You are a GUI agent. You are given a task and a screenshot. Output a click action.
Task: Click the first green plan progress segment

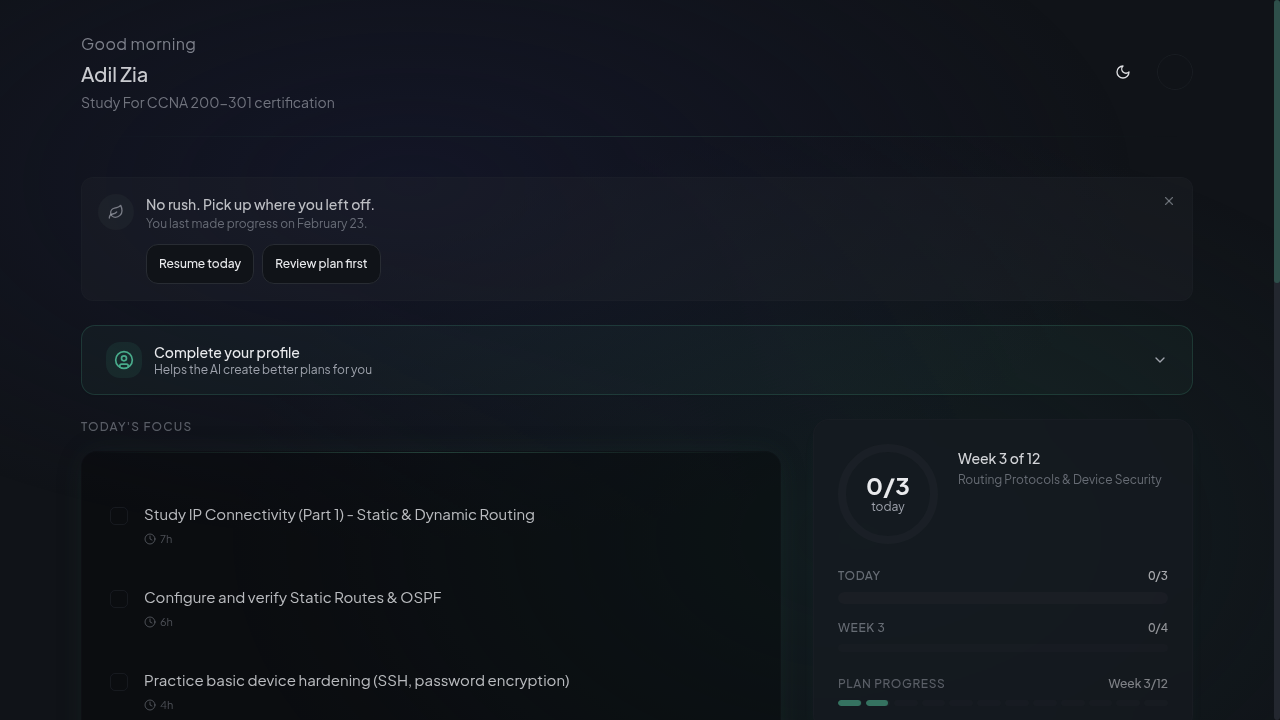[848, 703]
